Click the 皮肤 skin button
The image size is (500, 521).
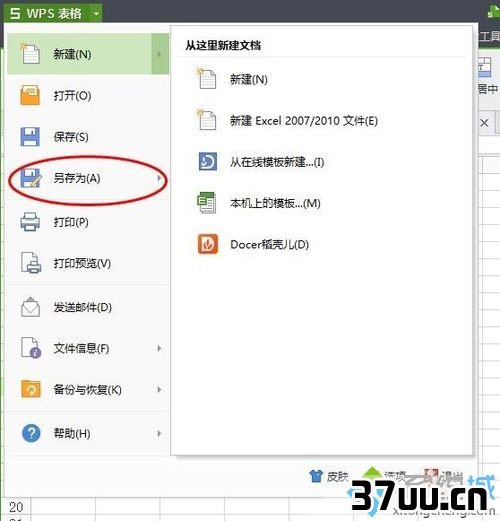329,477
